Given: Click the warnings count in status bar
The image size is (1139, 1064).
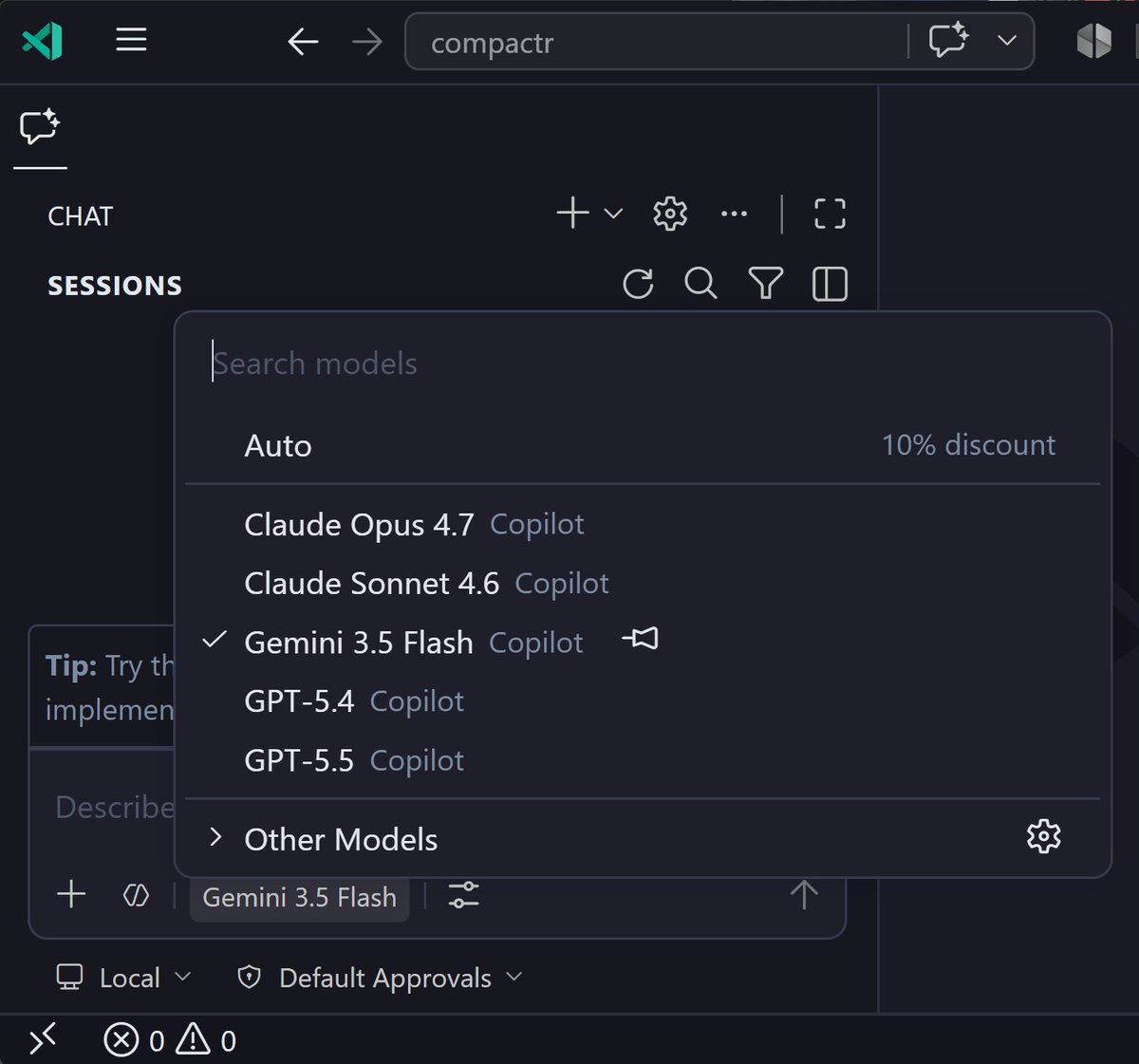Looking at the screenshot, I should [x=206, y=1040].
